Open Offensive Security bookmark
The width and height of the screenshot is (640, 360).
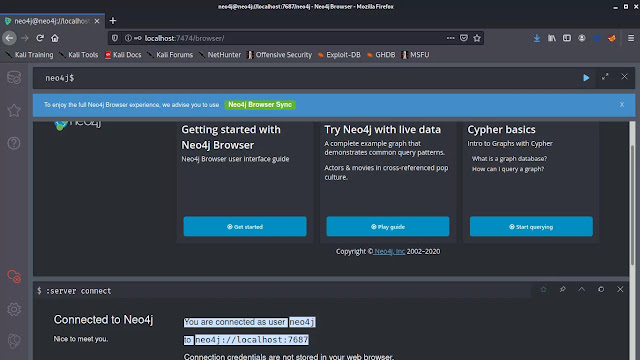(x=280, y=55)
